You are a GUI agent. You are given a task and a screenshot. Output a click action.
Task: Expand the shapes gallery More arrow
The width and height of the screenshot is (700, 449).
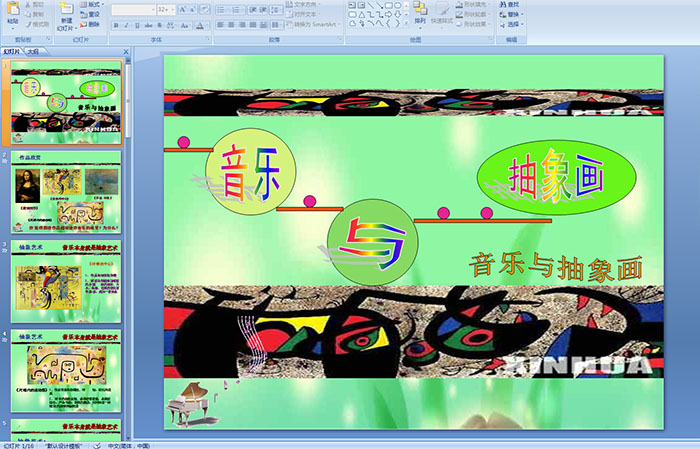point(406,23)
